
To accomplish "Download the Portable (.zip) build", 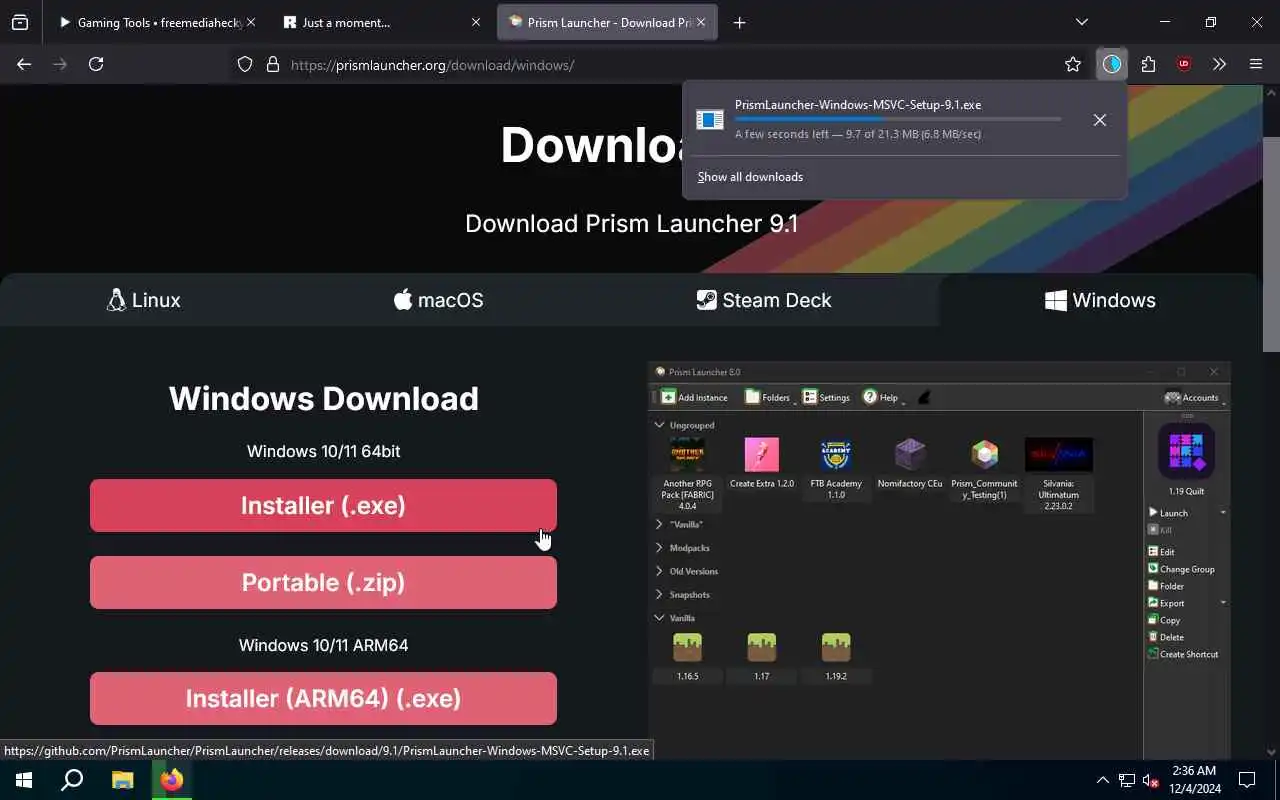I will click(323, 583).
